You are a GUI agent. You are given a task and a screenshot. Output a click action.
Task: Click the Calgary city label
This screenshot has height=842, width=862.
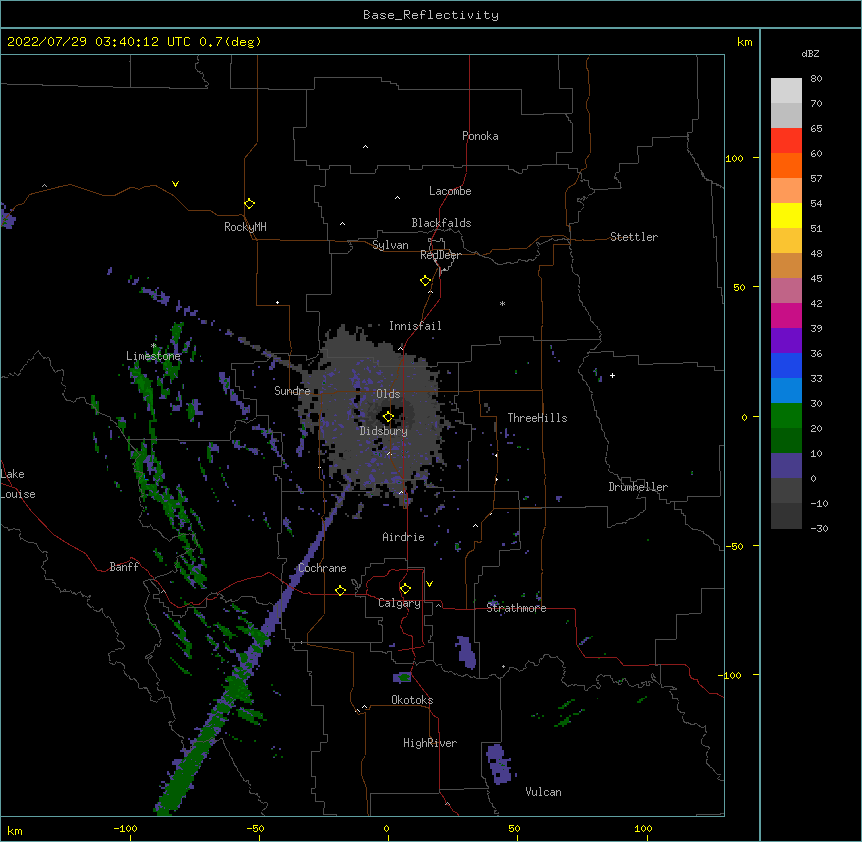[x=400, y=603]
